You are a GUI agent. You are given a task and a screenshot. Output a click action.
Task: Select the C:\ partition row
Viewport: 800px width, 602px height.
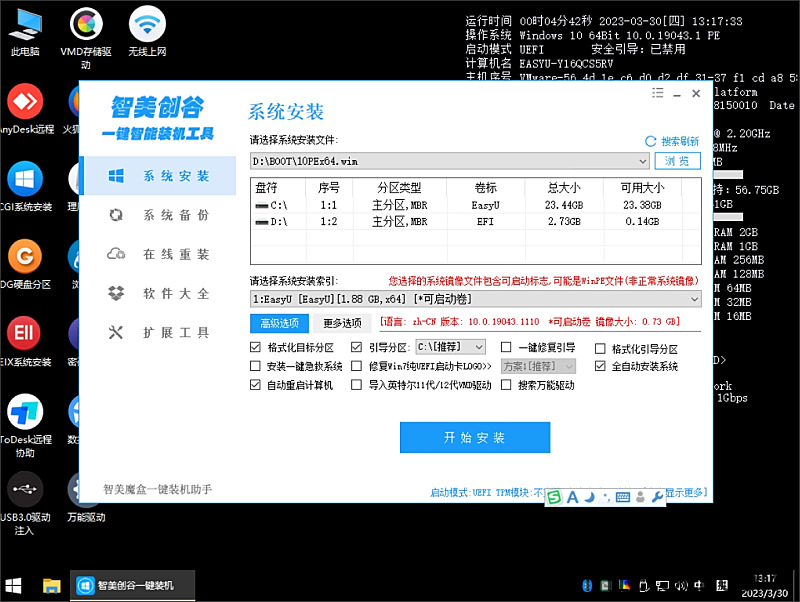click(x=474, y=205)
